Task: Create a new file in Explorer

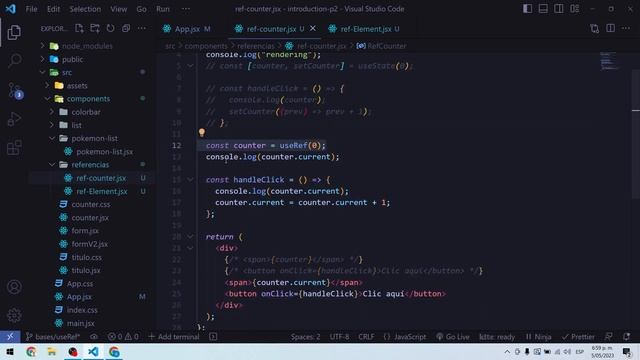Action: [79, 29]
